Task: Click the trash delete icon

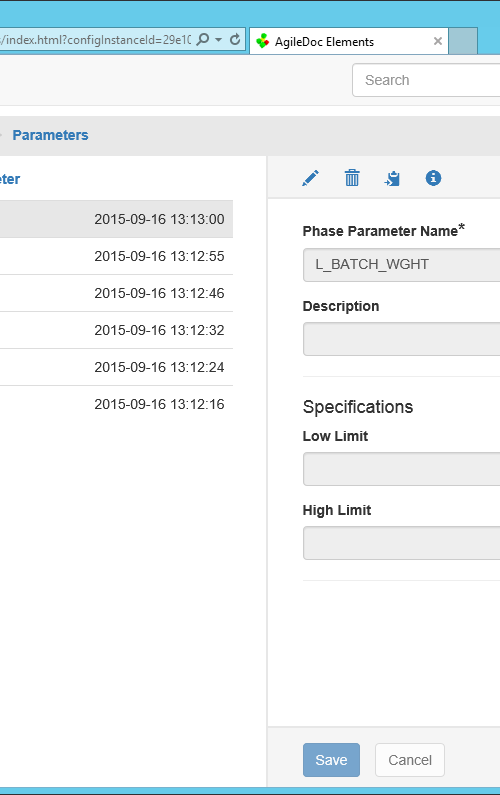Action: click(x=352, y=178)
